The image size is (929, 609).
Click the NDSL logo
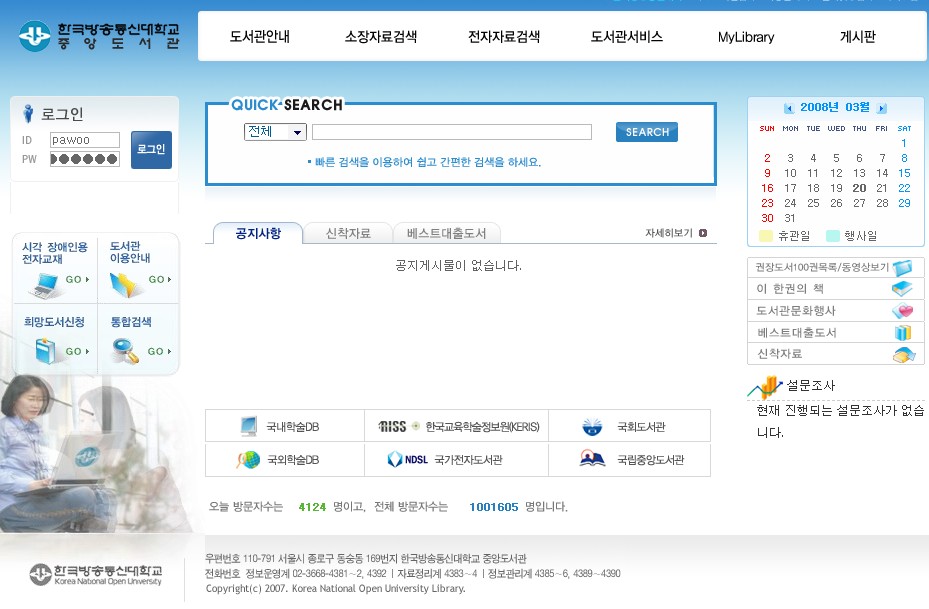coord(408,459)
